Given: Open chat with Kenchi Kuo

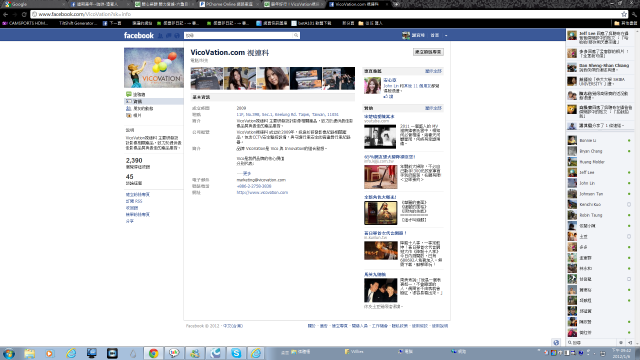Looking at the screenshot, I should coord(599,204).
